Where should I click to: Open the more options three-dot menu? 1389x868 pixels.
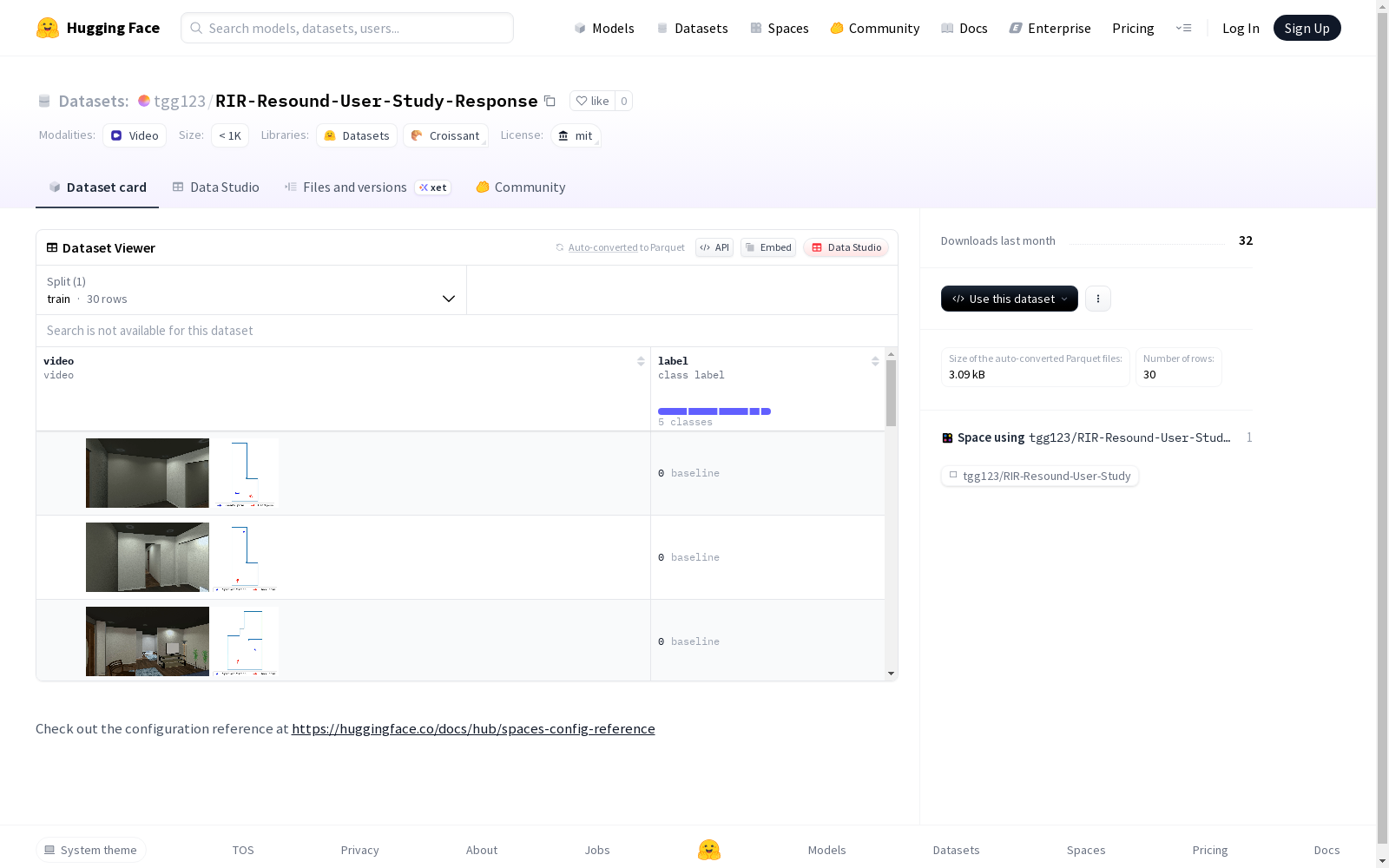(1098, 299)
